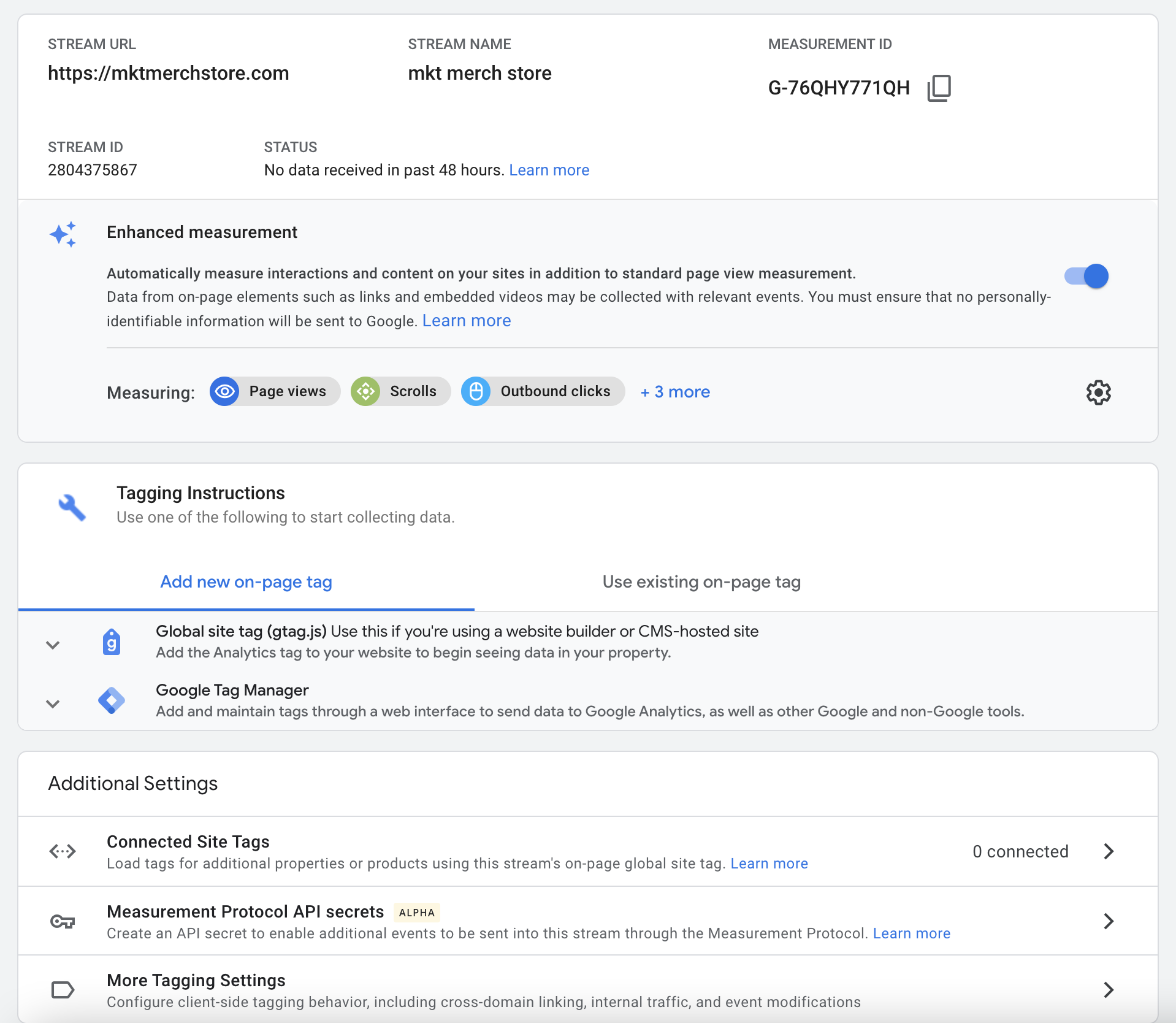This screenshot has width=1176, height=1023.
Task: Expand the Global site tag section
Action: pos(52,645)
